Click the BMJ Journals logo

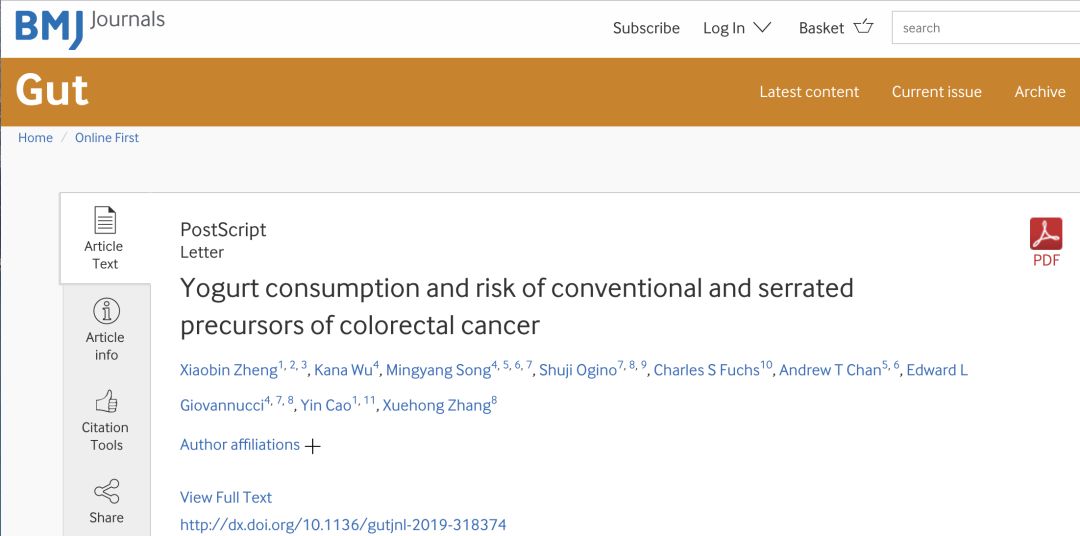point(90,28)
